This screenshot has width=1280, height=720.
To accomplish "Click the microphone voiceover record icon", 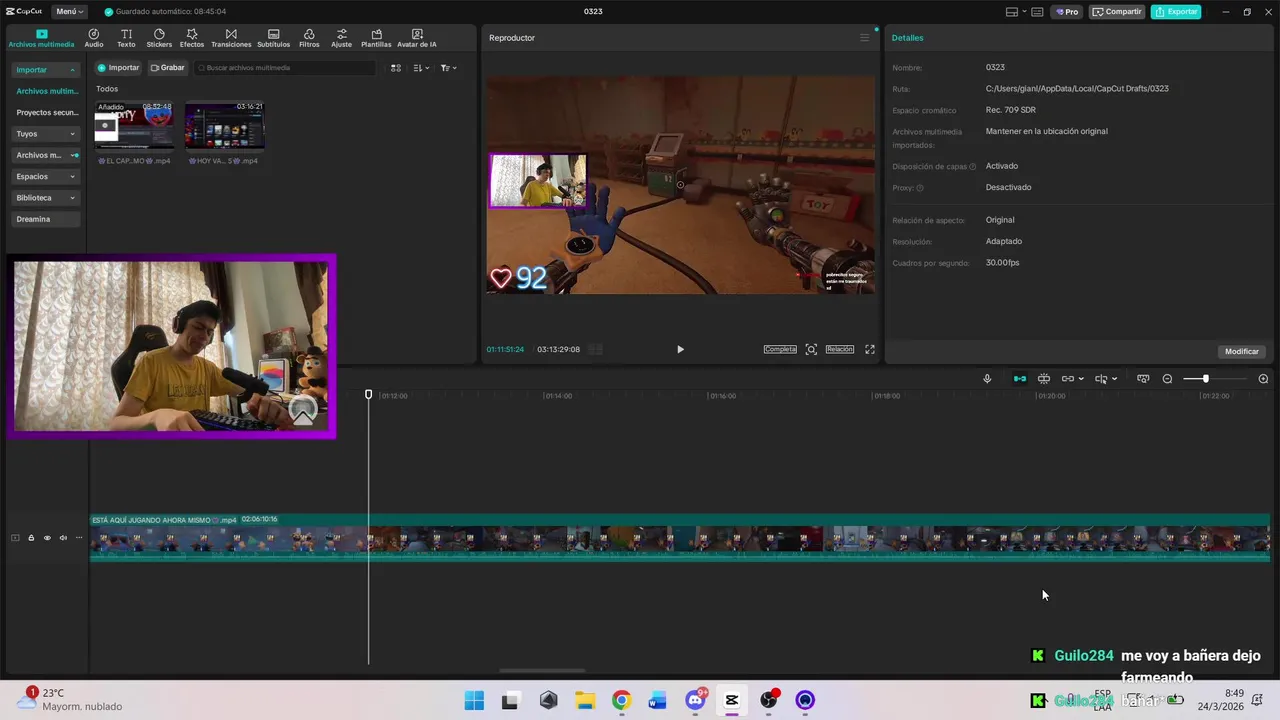I will (x=987, y=379).
